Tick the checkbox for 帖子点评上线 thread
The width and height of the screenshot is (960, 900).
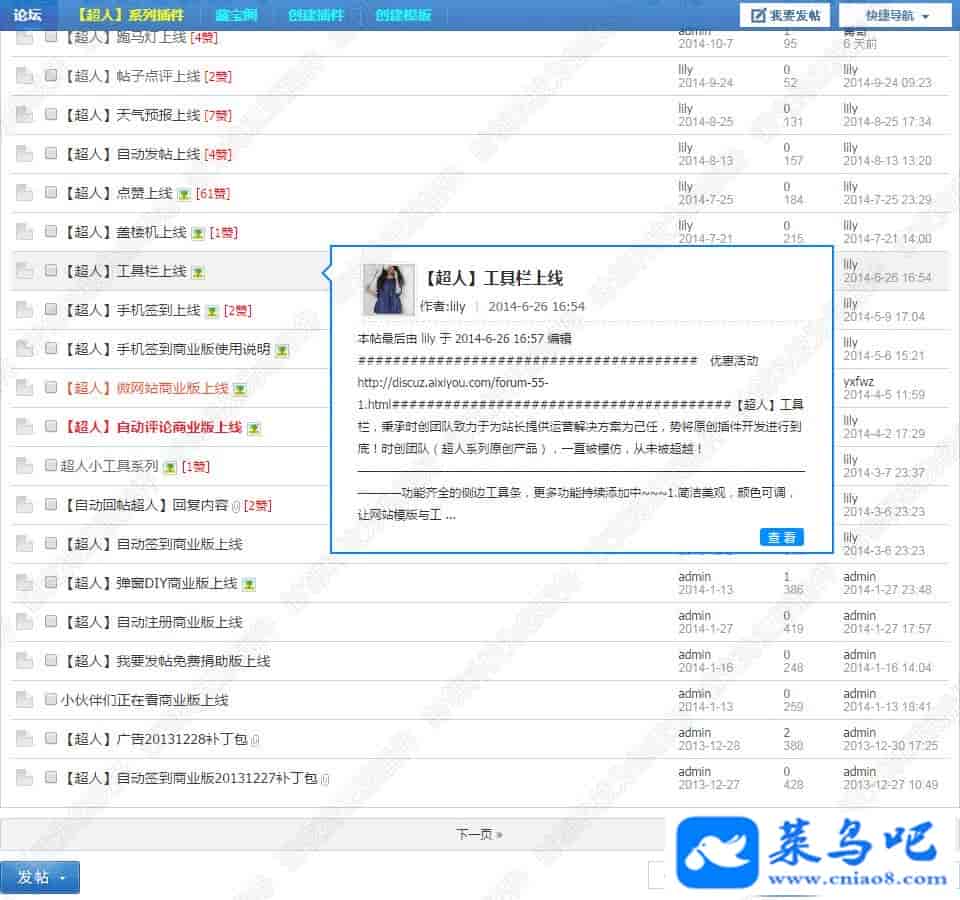(51, 76)
